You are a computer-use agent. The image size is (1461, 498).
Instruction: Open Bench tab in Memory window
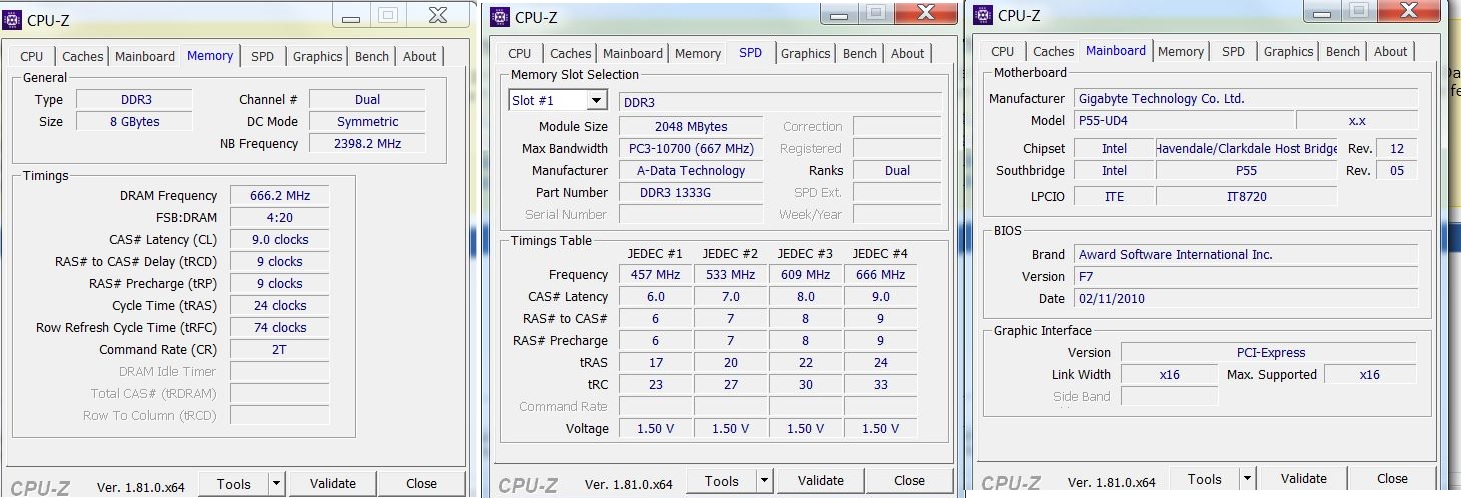pyautogui.click(x=372, y=57)
